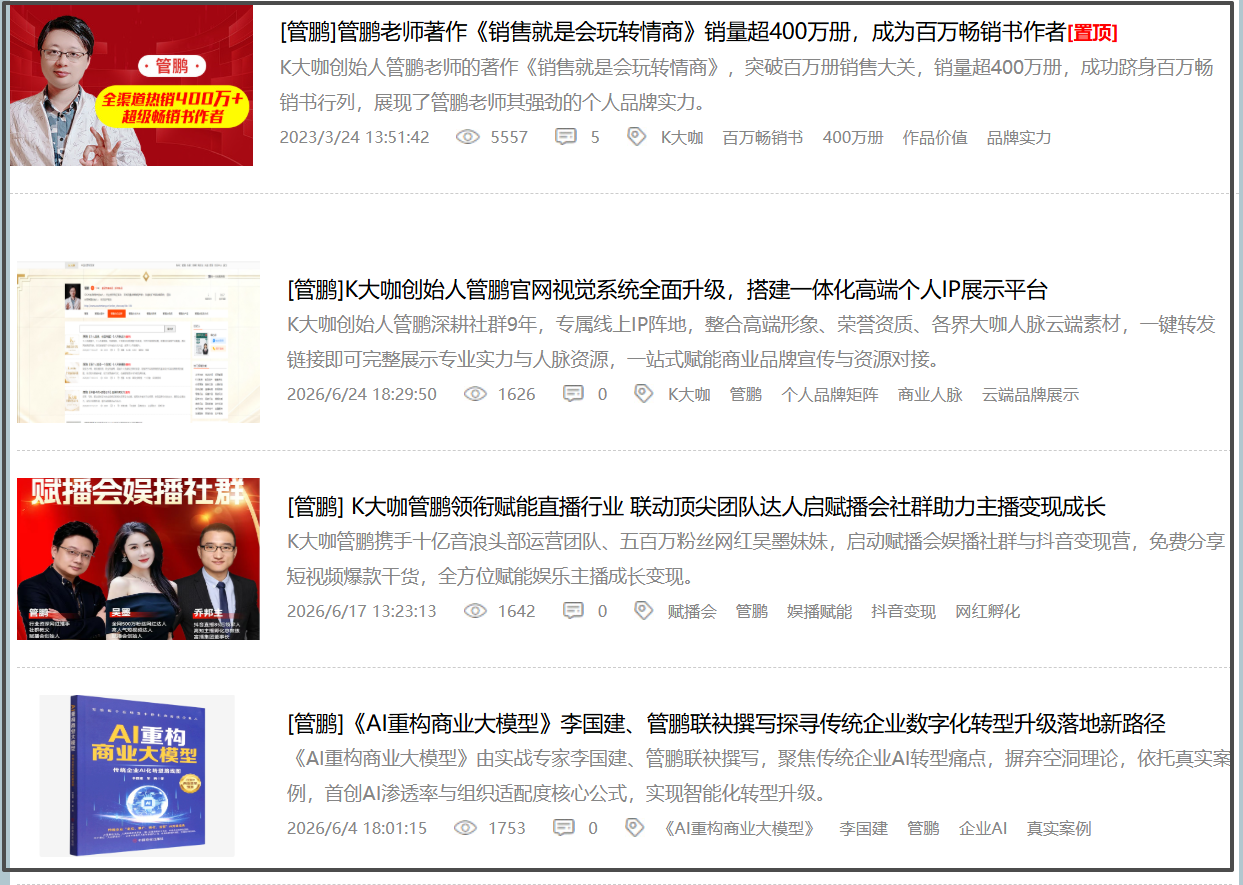1243x885 pixels.
Task: Click the eye views icon beside 5557
Action: click(468, 137)
